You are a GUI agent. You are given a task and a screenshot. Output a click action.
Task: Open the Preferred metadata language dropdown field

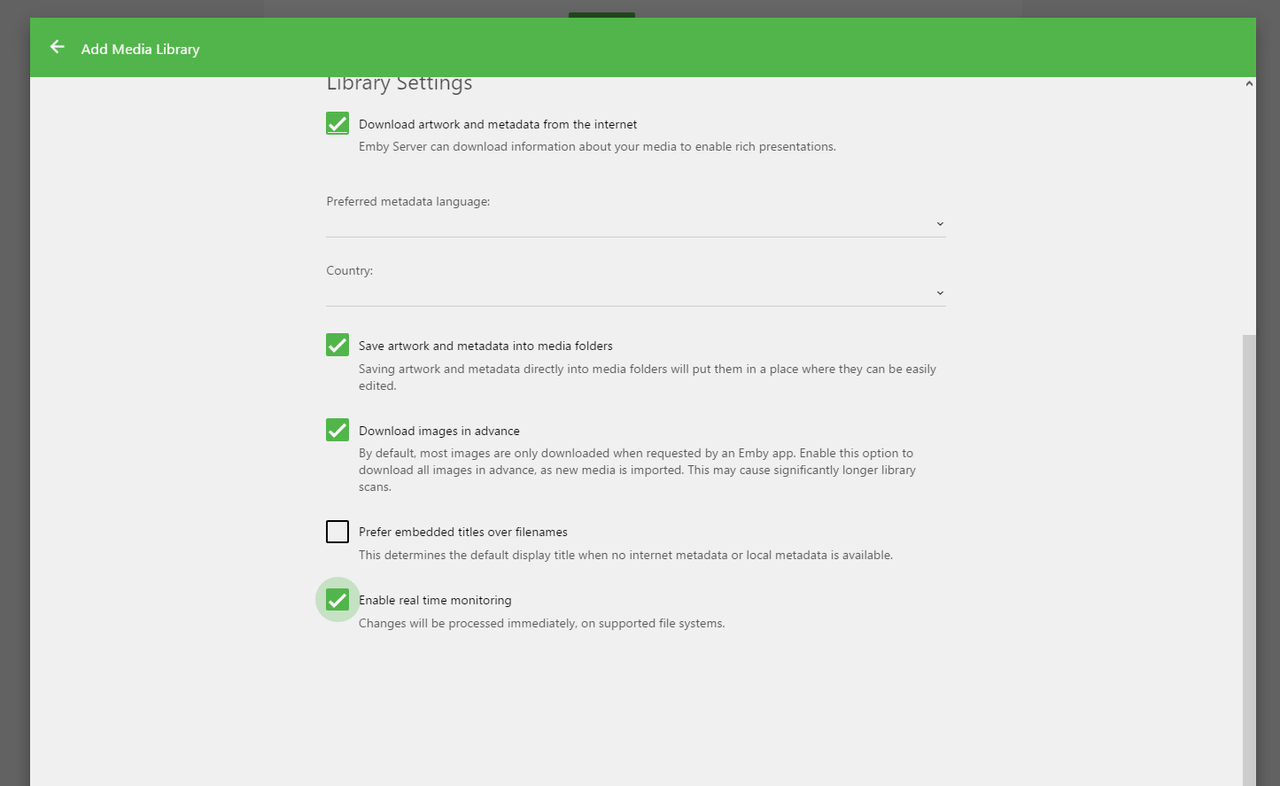click(636, 224)
